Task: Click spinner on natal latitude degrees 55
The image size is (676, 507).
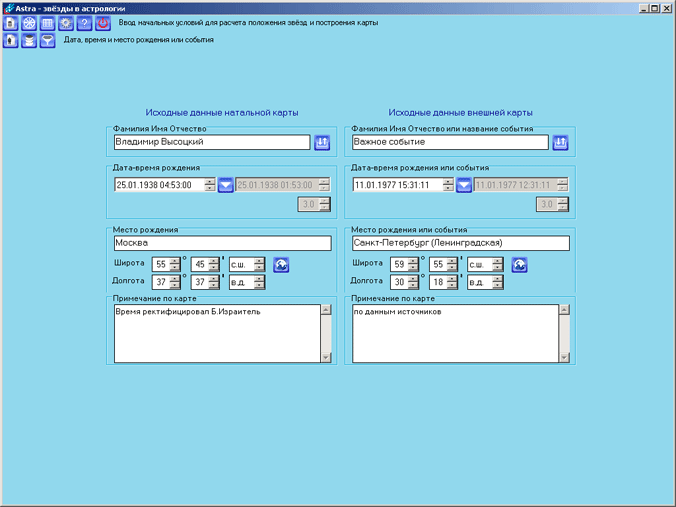Action: coord(176,265)
